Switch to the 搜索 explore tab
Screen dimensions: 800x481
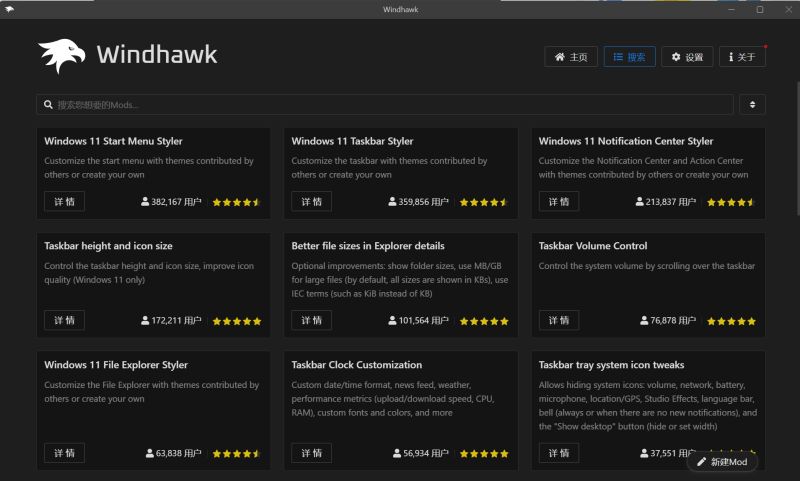629,57
